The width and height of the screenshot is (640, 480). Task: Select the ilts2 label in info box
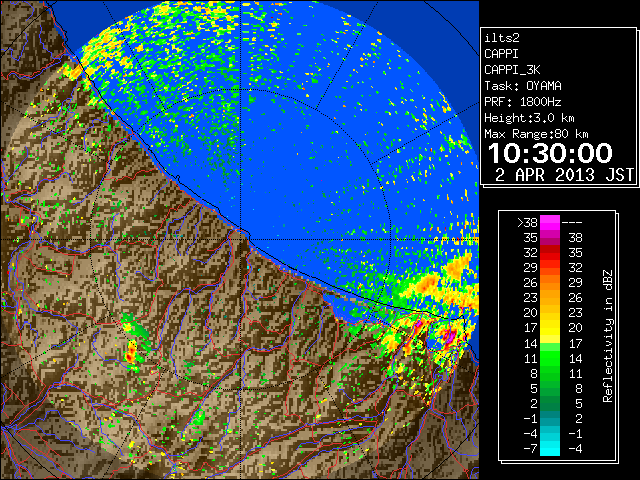coord(502,38)
